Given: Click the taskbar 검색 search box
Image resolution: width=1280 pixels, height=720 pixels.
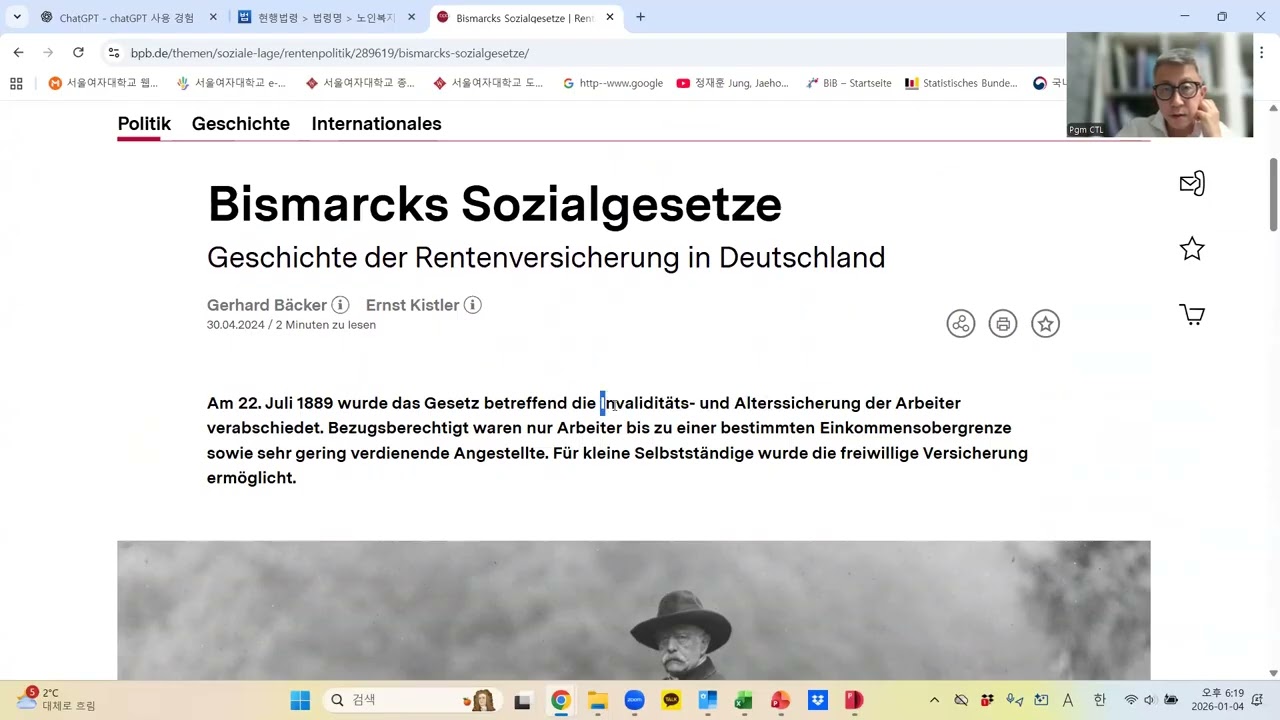Looking at the screenshot, I should [412, 700].
